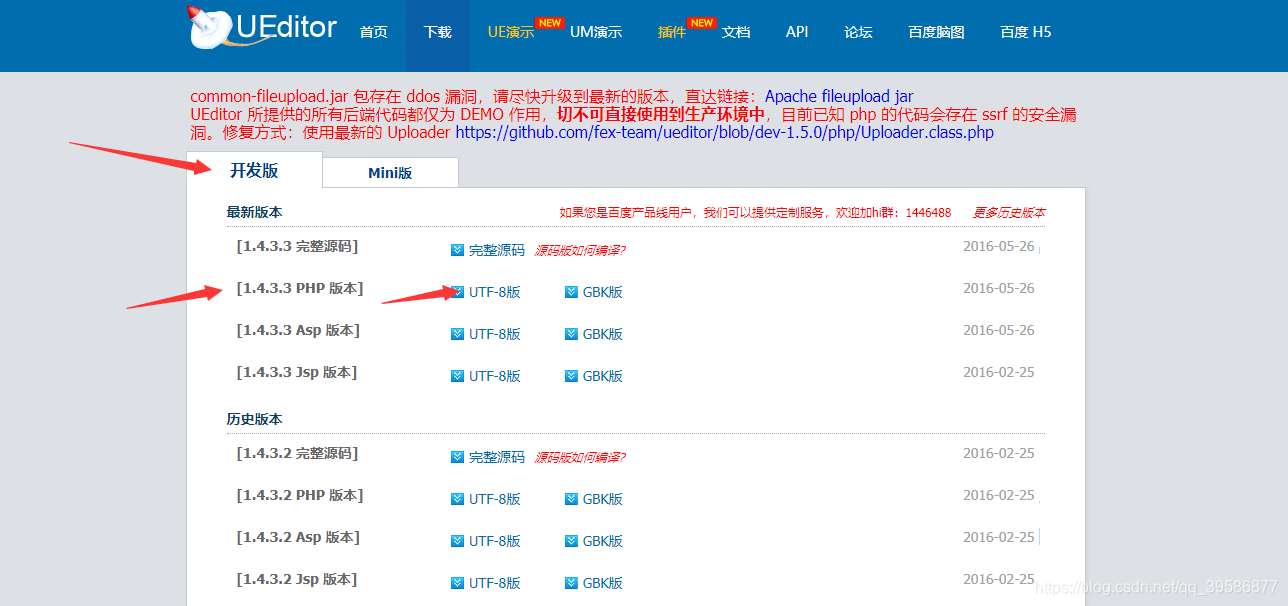
Task: Open the 论坛 page from the navigation bar
Action: pyautogui.click(x=857, y=31)
